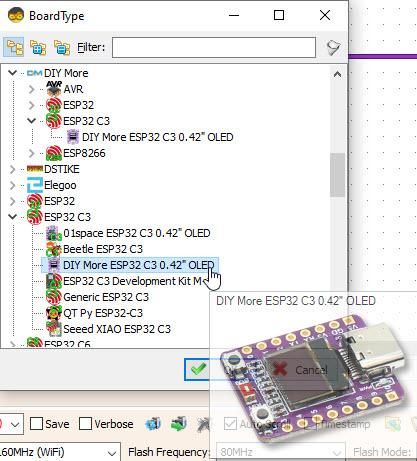417x461 pixels.
Task: Click the Elegoo logo icon
Action: point(35,185)
